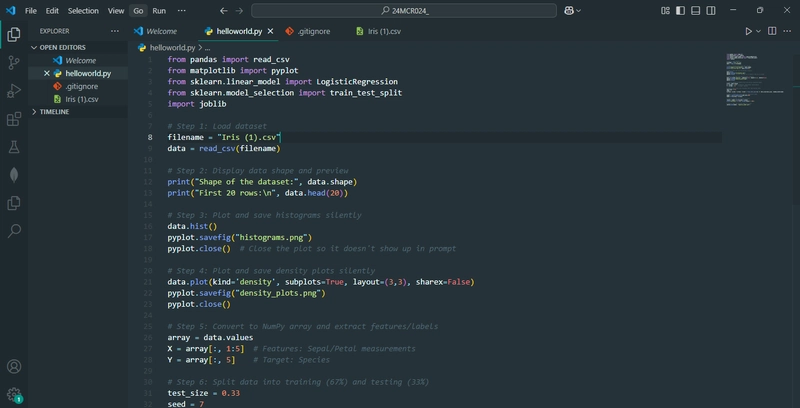Toggle the bottom panel layout
Viewport: 800px width, 408px height.
695,11
